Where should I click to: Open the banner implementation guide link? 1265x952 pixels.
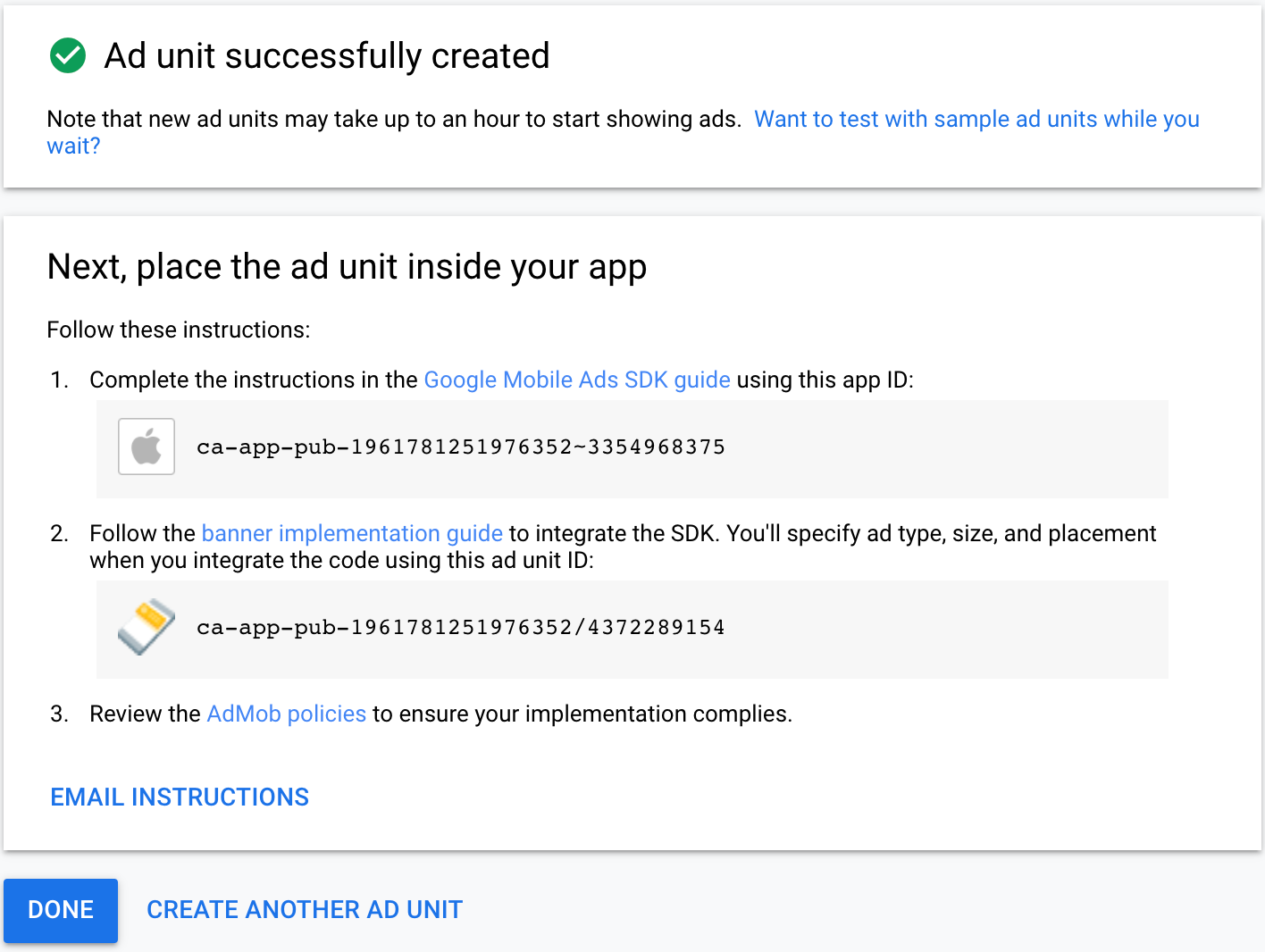point(352,533)
